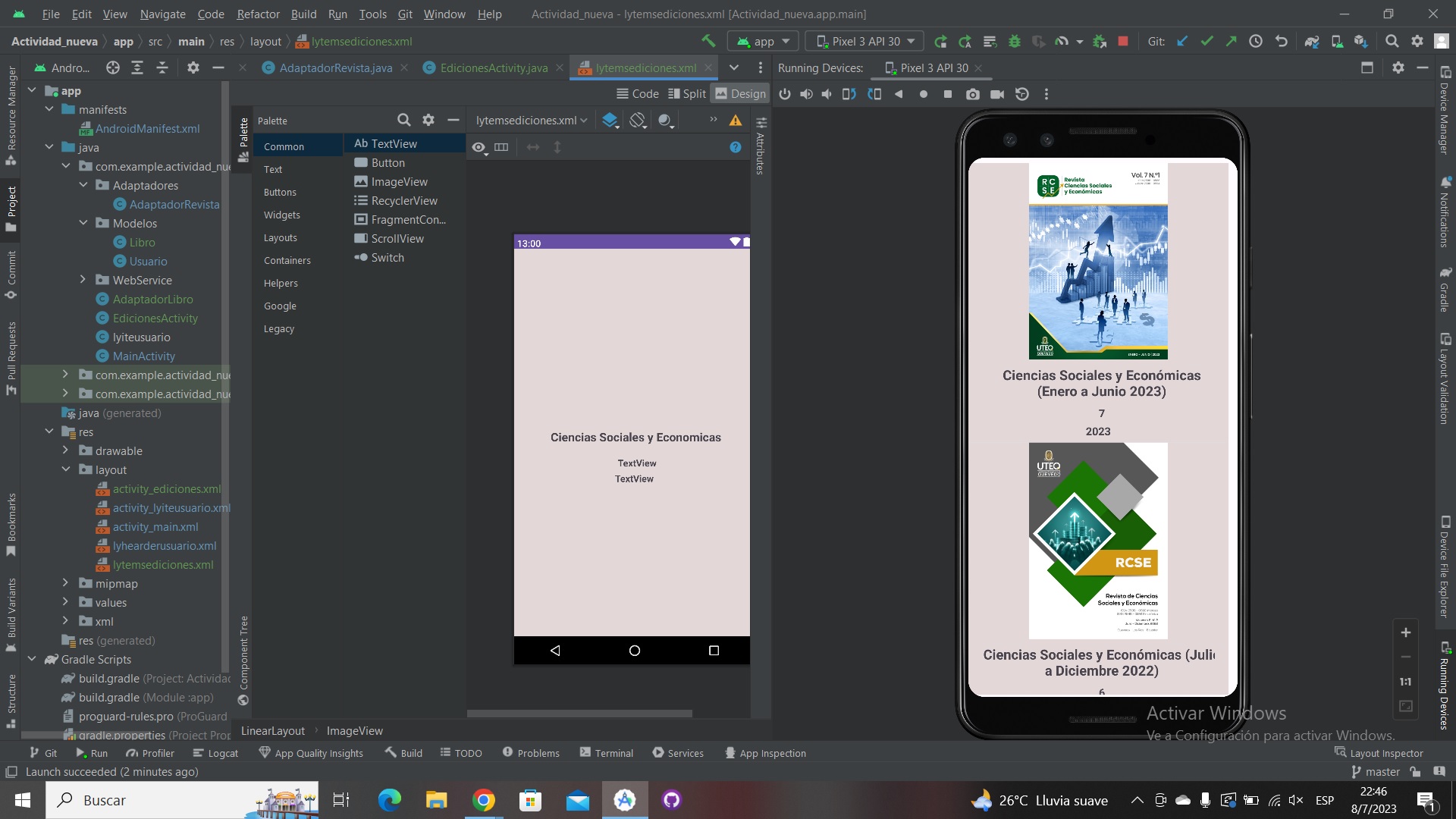Screen dimensions: 1456x819
Task: Click the emulator power button icon
Action: click(785, 94)
